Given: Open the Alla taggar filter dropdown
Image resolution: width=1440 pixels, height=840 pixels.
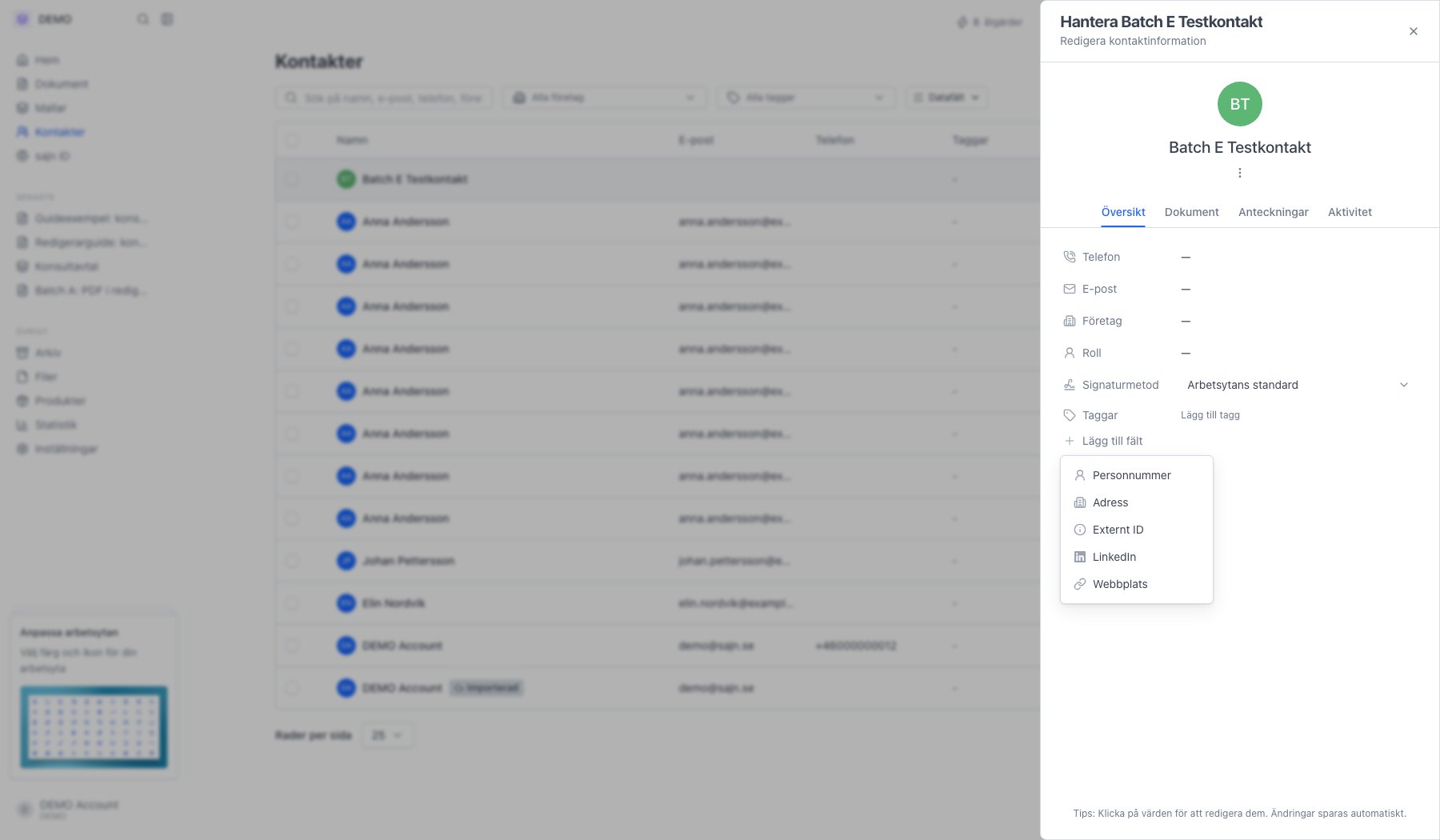Looking at the screenshot, I should coord(806,98).
